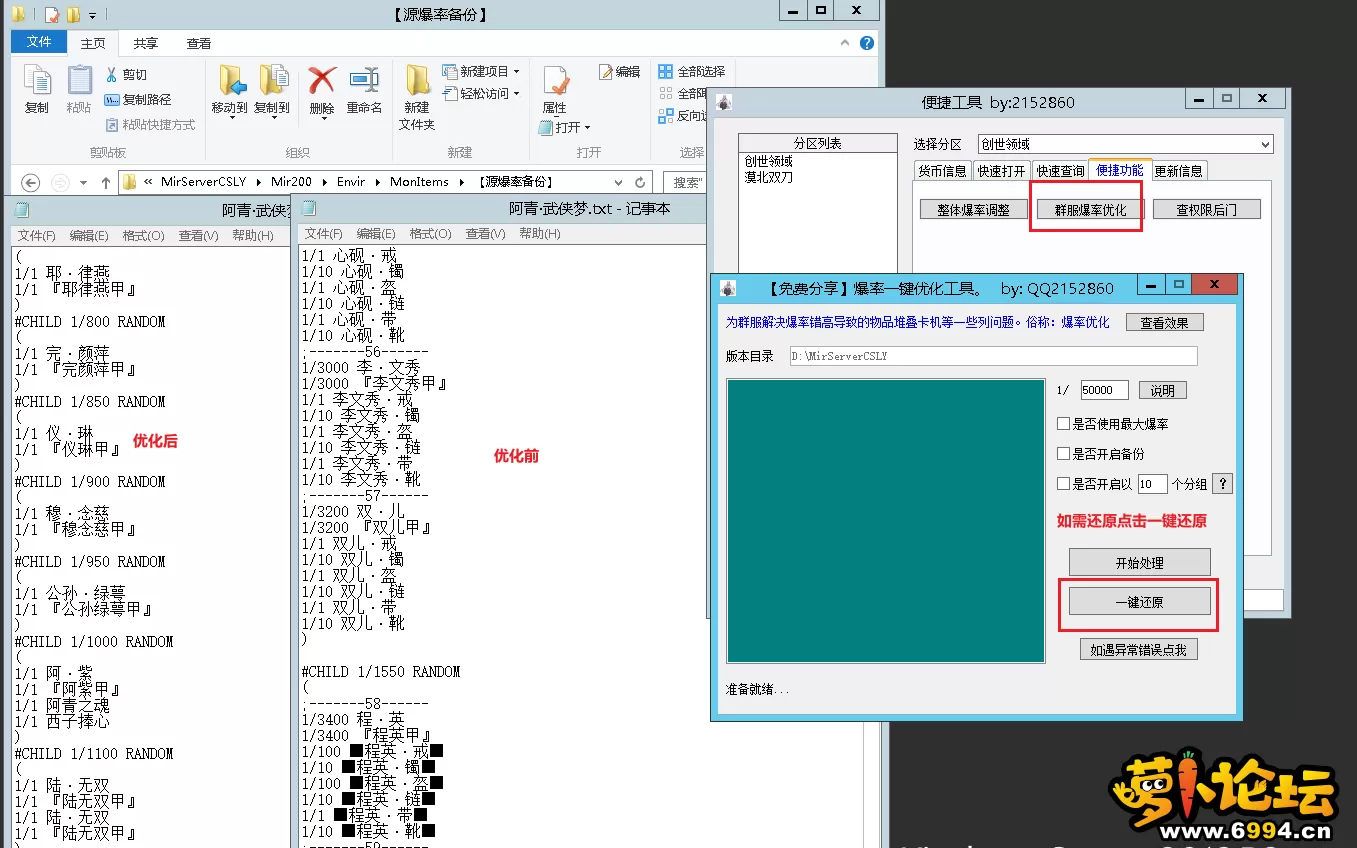Open the 选择分区 combo box dropdown

(1265, 145)
